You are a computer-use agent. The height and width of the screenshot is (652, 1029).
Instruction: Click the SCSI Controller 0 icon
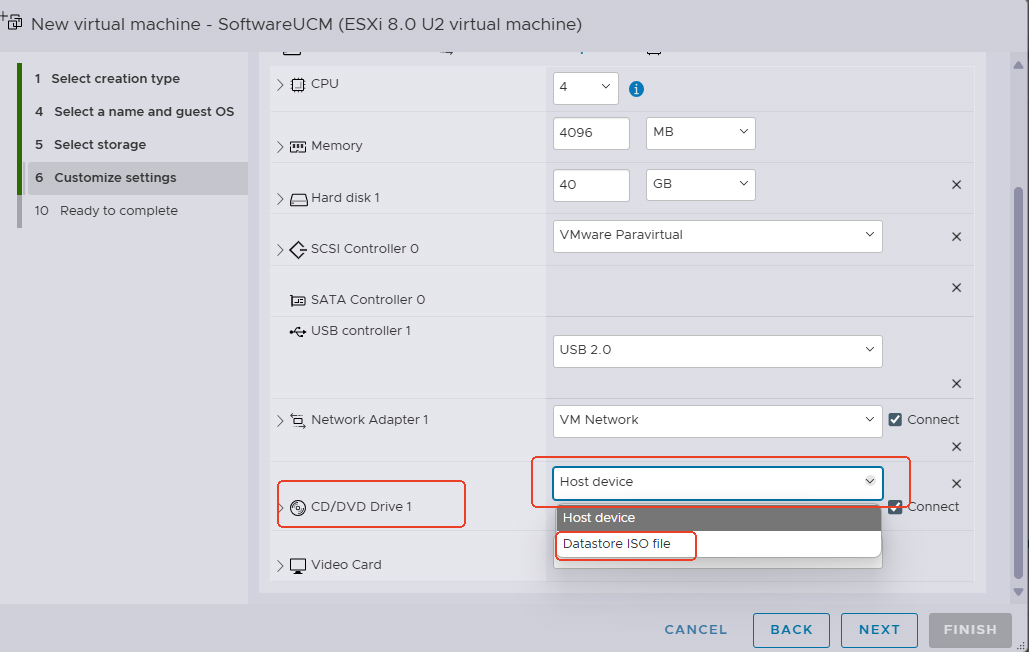[x=298, y=249]
